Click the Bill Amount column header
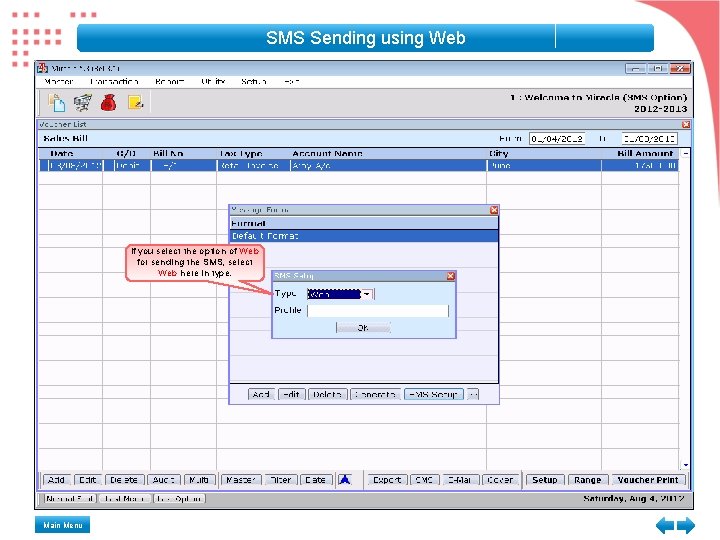The height and width of the screenshot is (540, 720). [645, 153]
